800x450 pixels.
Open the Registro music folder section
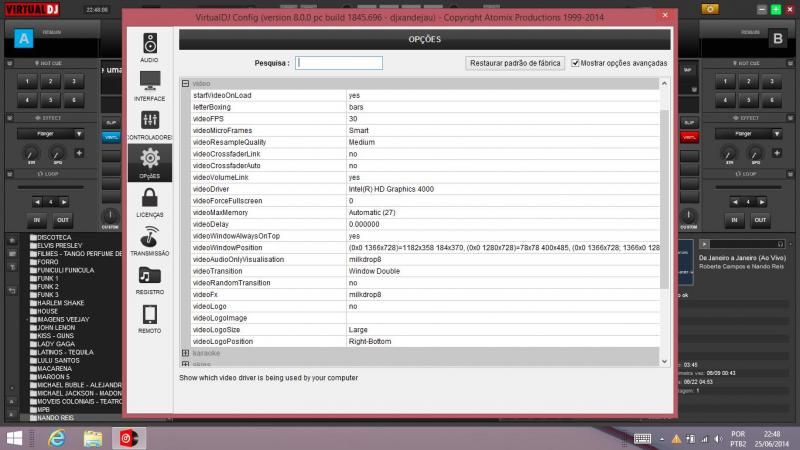pyautogui.click(x=149, y=280)
